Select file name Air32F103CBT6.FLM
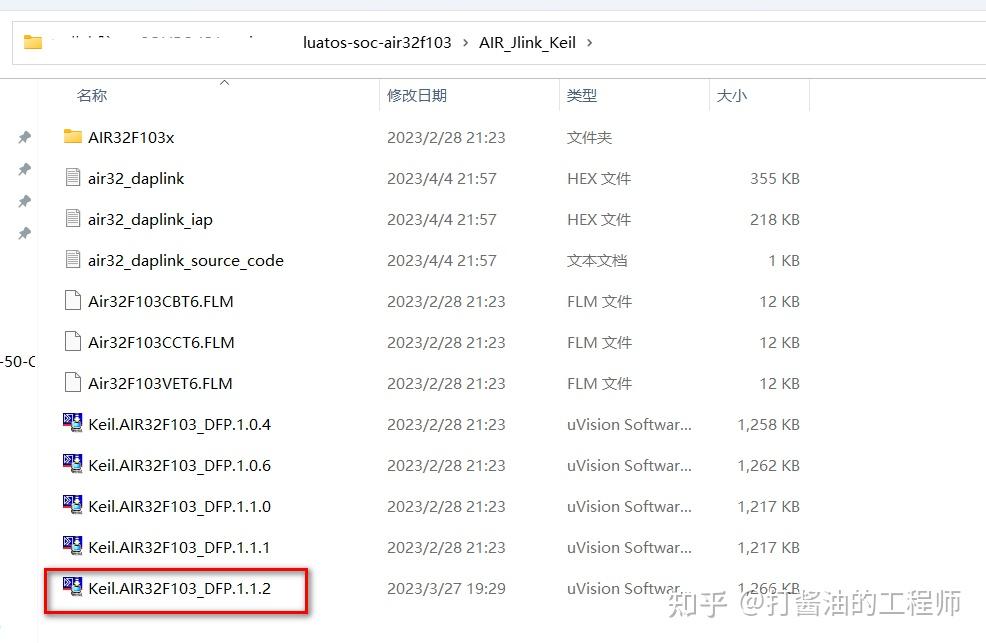986x643 pixels. [160, 302]
